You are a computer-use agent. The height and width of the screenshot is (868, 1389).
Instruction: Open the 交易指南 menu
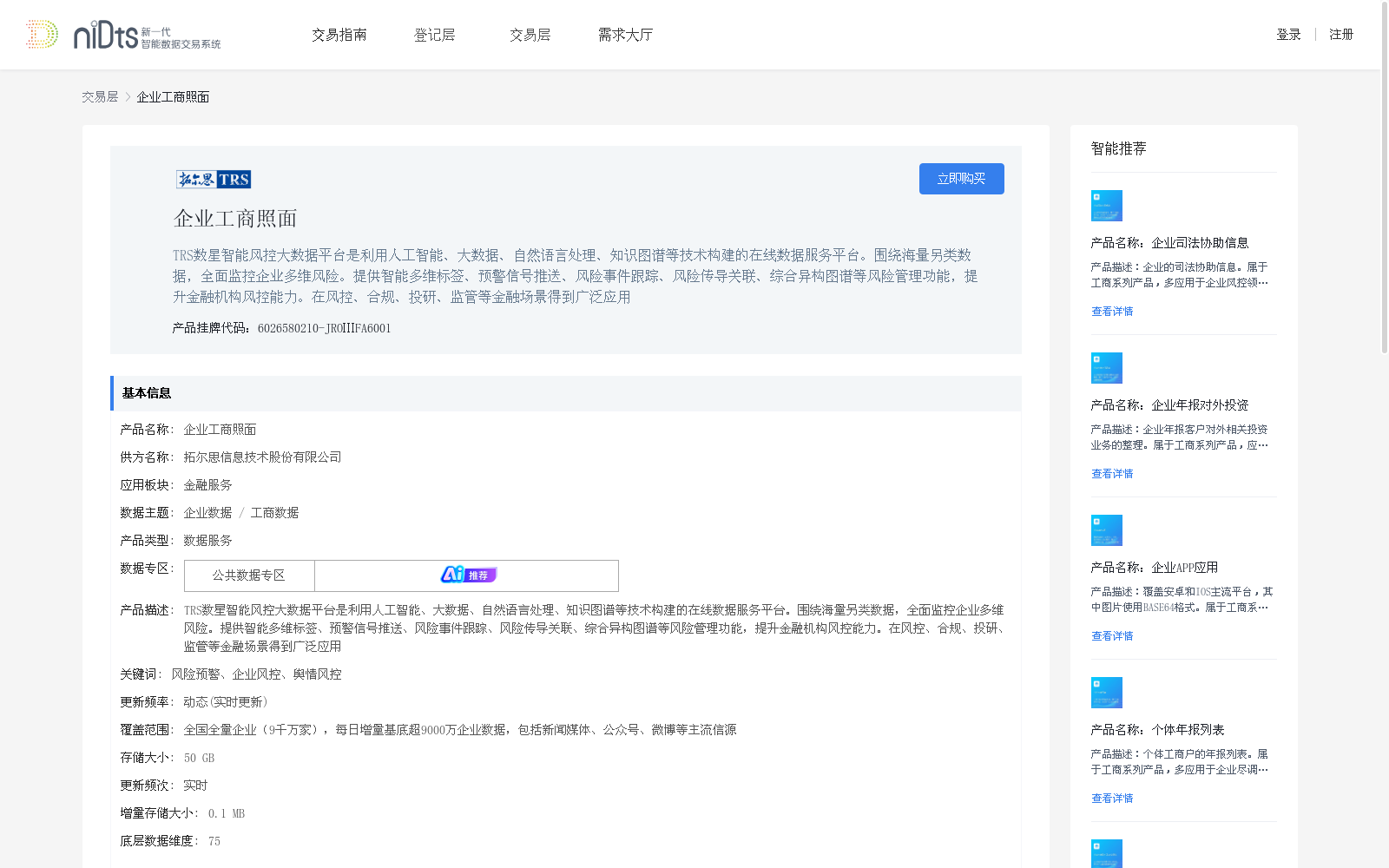click(x=339, y=35)
